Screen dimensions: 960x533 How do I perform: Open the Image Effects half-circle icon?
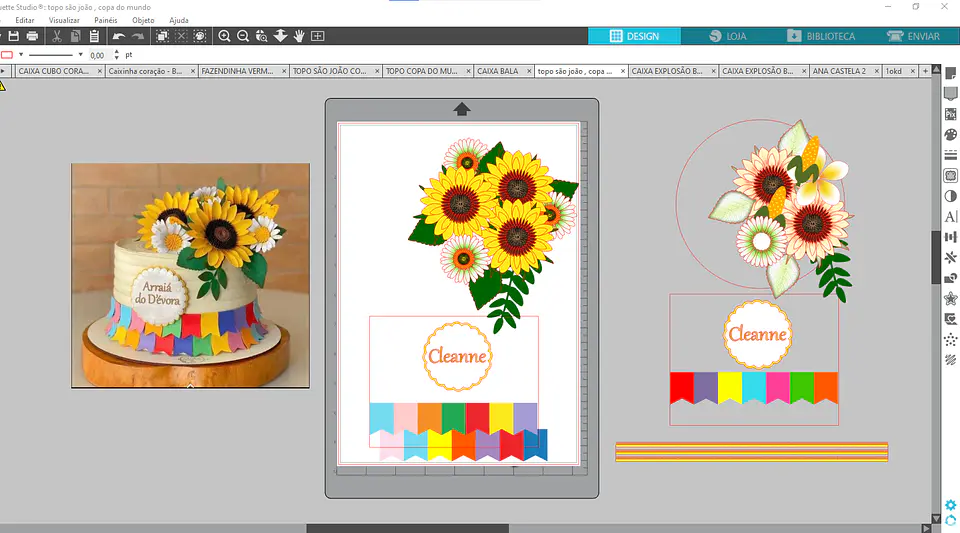point(950,196)
